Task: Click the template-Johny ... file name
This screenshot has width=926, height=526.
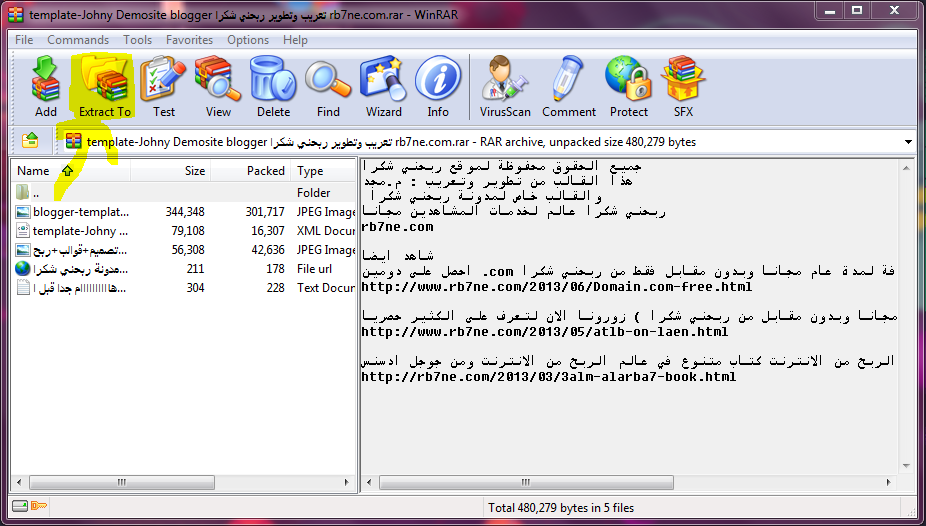Action: (x=80, y=231)
